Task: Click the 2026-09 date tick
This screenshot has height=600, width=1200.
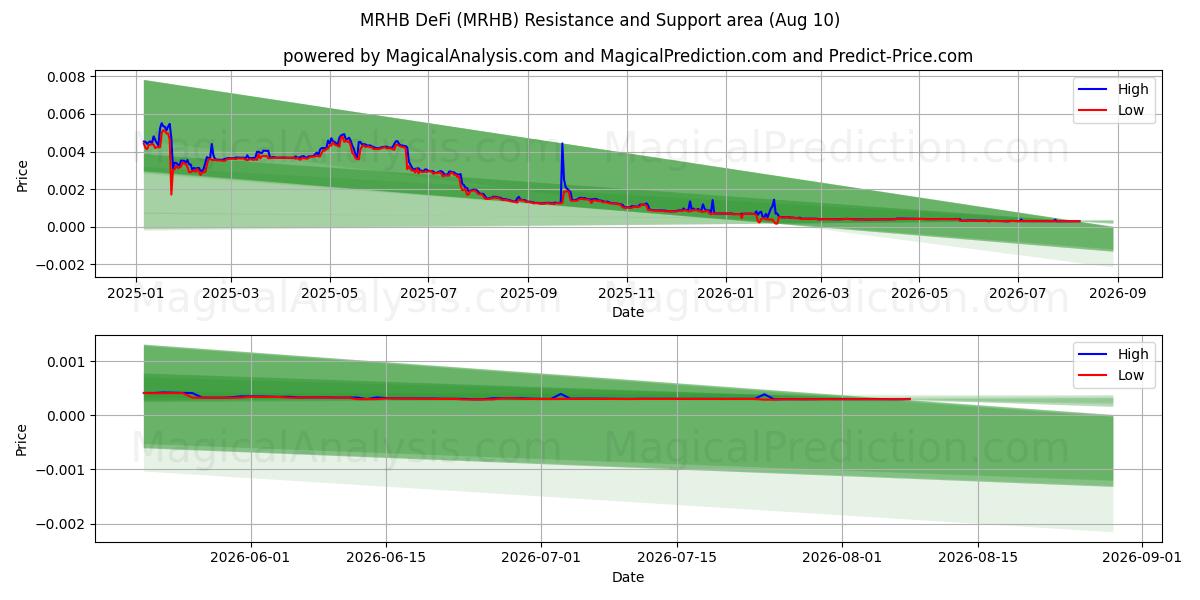Action: click(1117, 294)
